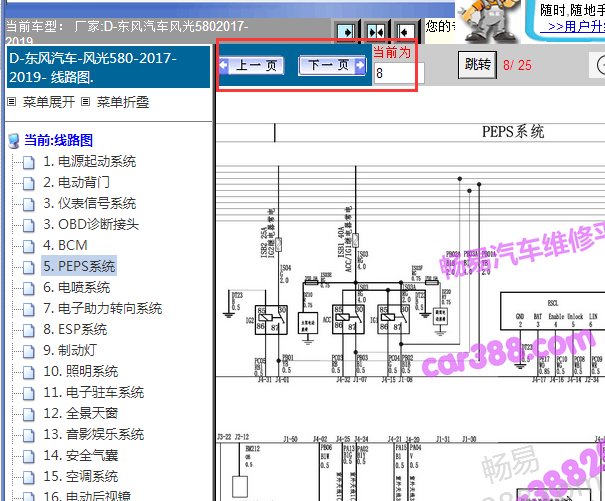Click the page icon beside 电子助力转向系统
The height and width of the screenshot is (501, 605).
29,309
